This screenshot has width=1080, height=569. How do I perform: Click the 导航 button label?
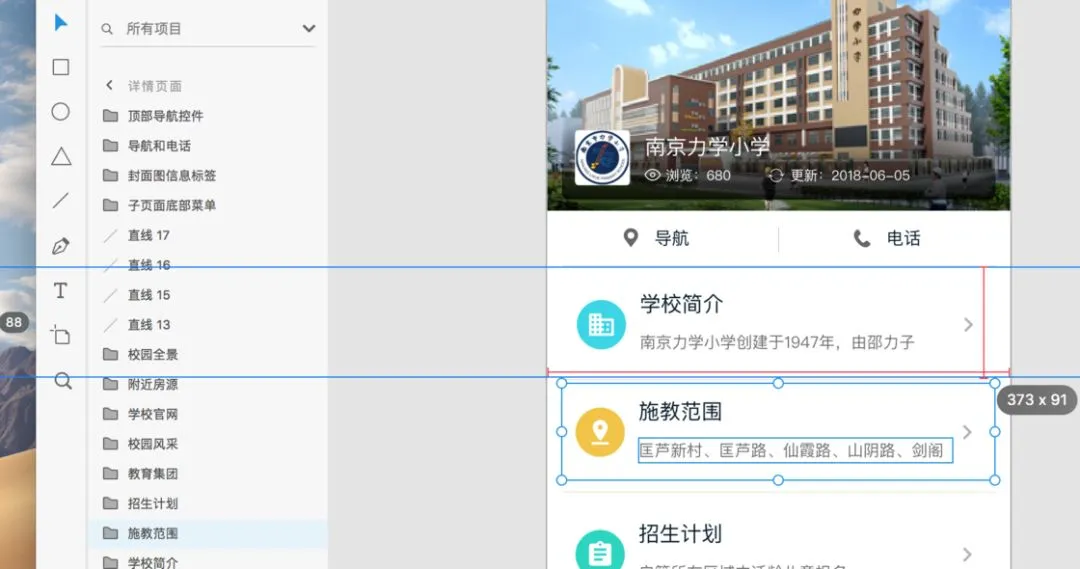click(x=672, y=238)
